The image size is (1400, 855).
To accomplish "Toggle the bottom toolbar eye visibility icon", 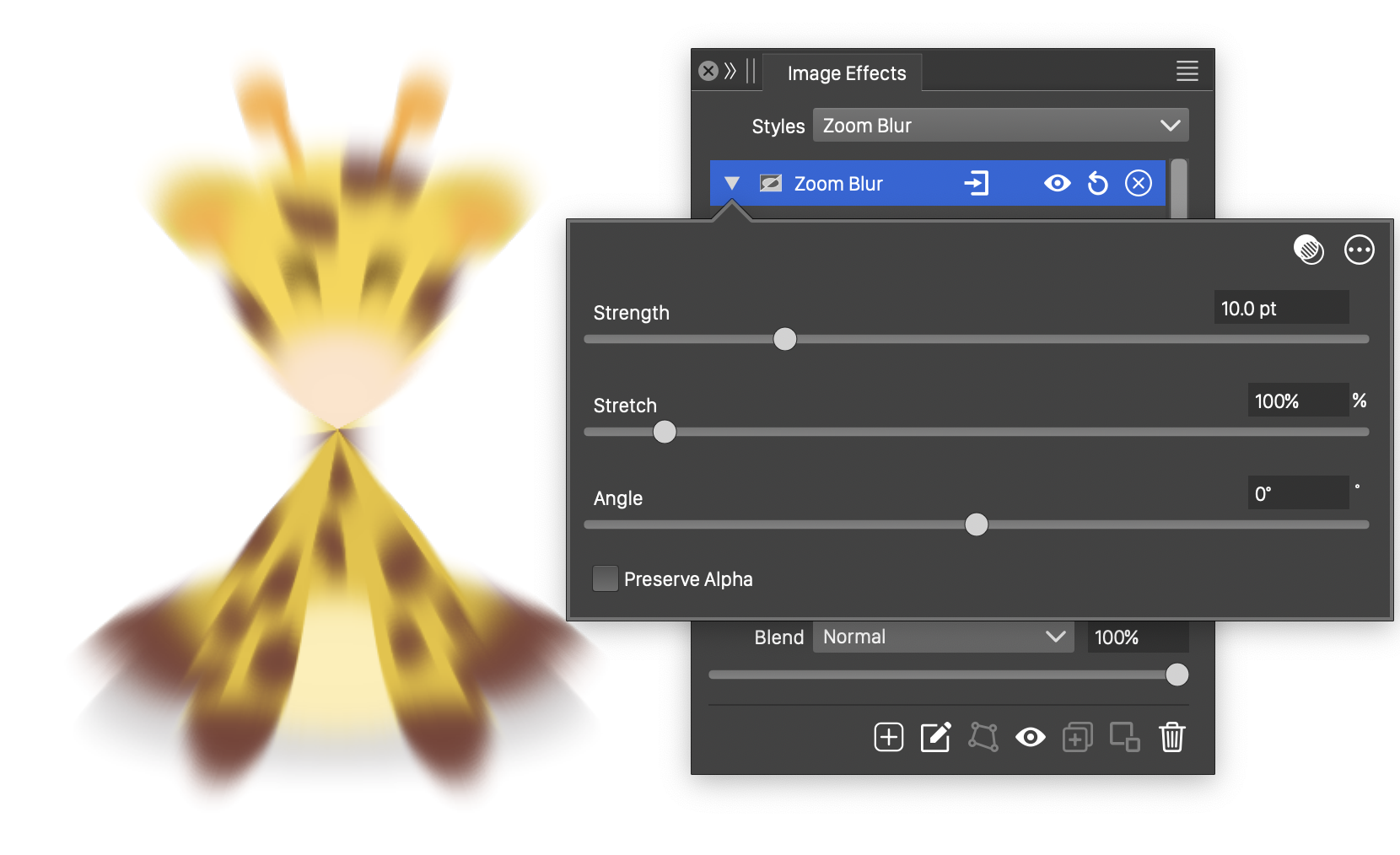I will (x=1030, y=737).
